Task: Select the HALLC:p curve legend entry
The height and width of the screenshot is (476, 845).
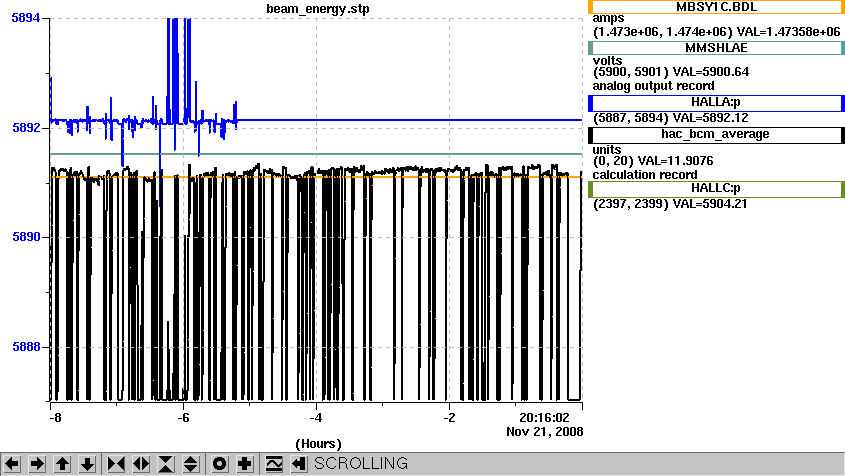Action: click(x=716, y=189)
